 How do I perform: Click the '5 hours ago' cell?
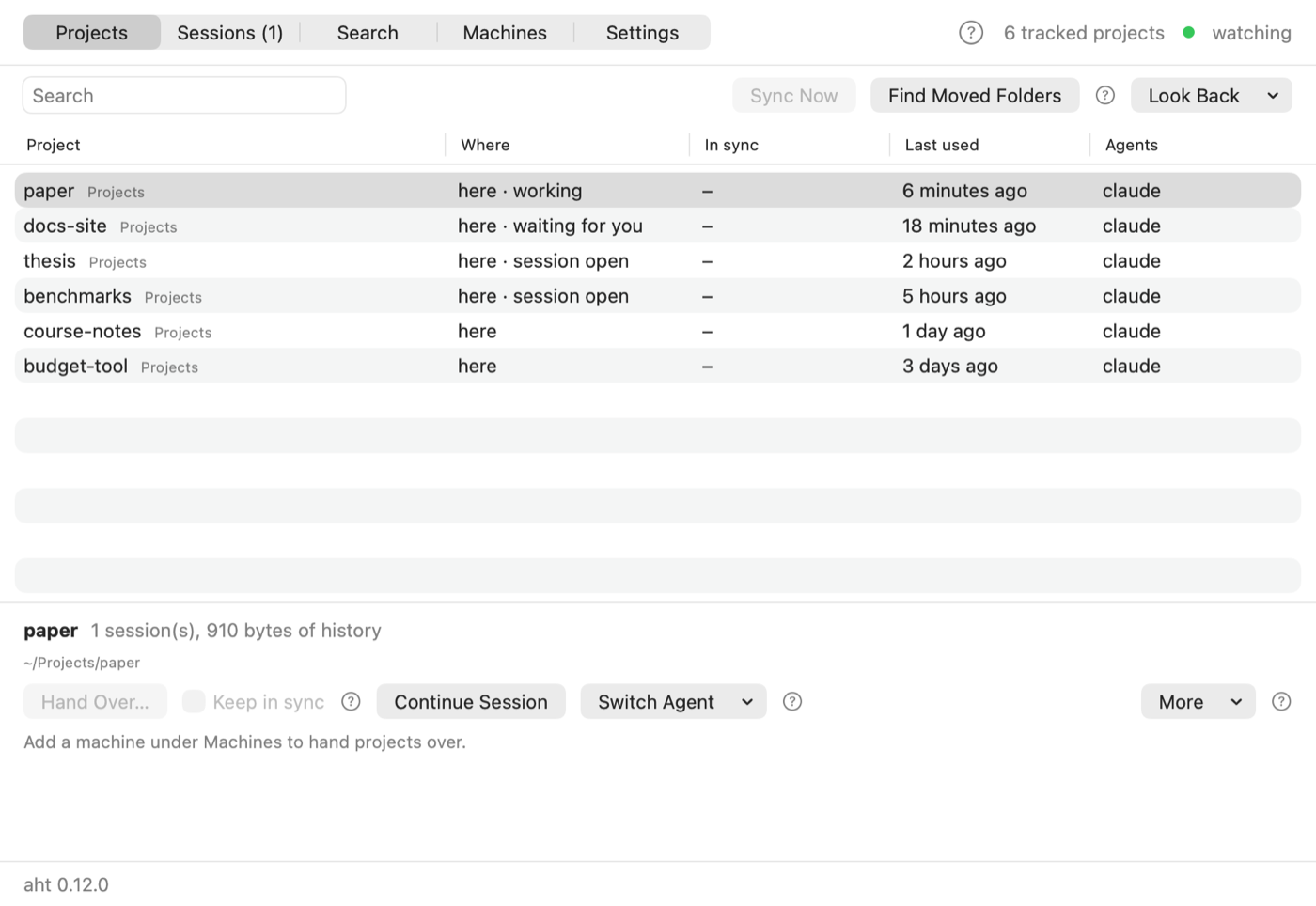click(954, 296)
